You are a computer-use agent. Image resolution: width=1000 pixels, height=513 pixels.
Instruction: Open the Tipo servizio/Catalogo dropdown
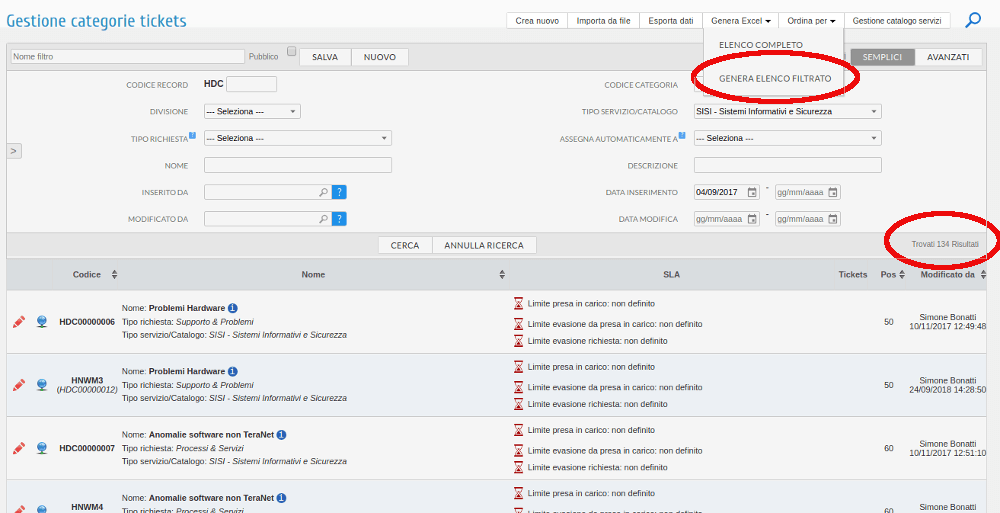pos(788,111)
